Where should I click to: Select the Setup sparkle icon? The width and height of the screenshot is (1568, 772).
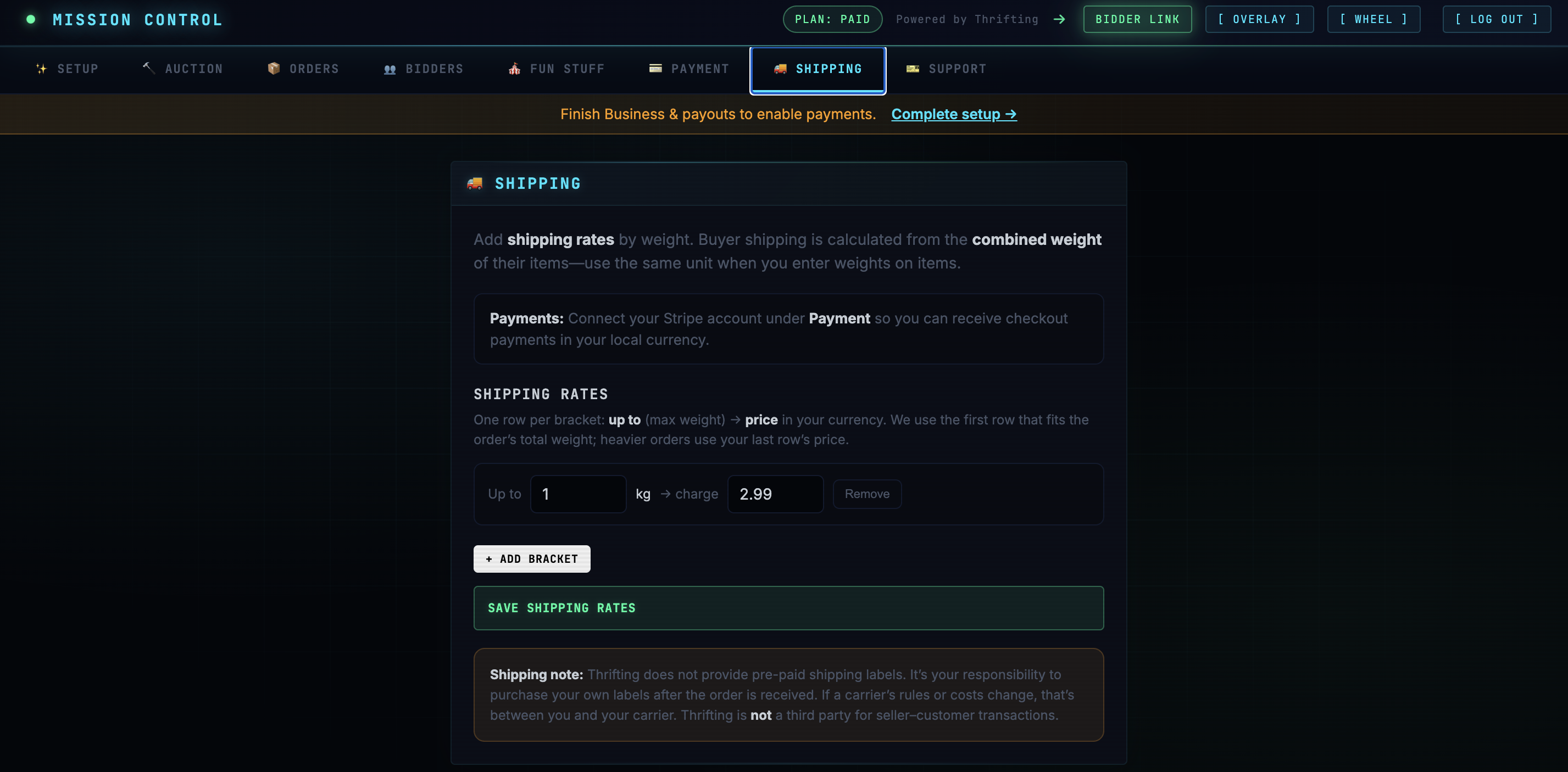(41, 69)
